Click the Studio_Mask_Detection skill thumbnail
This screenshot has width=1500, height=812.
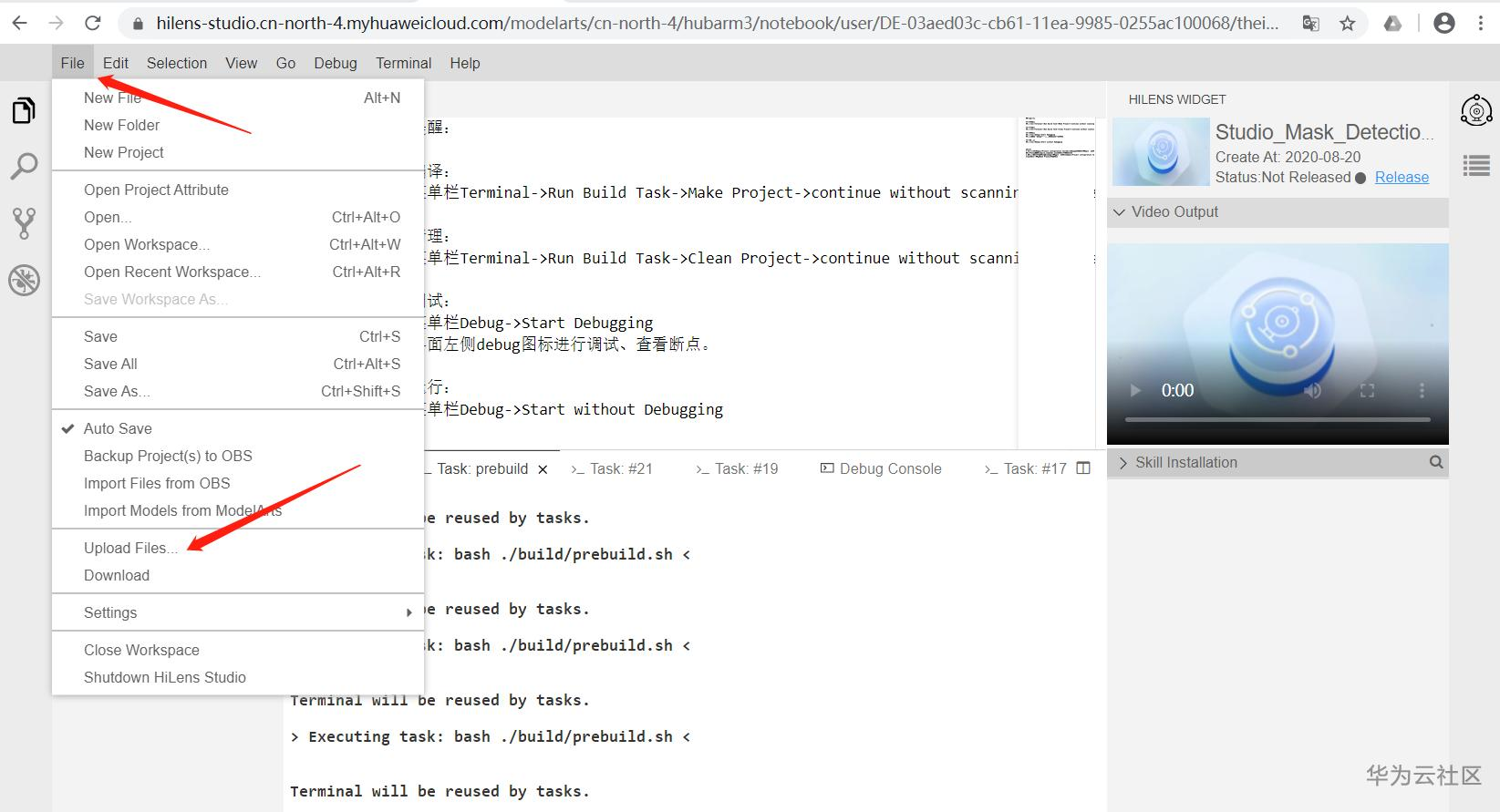pyautogui.click(x=1161, y=153)
